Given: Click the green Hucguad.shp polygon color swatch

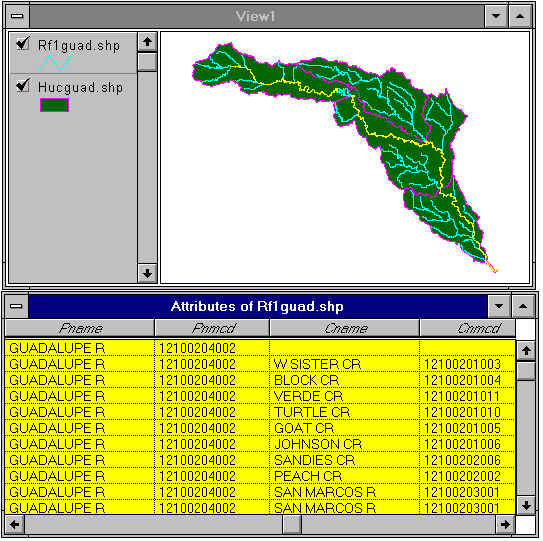Looking at the screenshot, I should click(54, 105).
